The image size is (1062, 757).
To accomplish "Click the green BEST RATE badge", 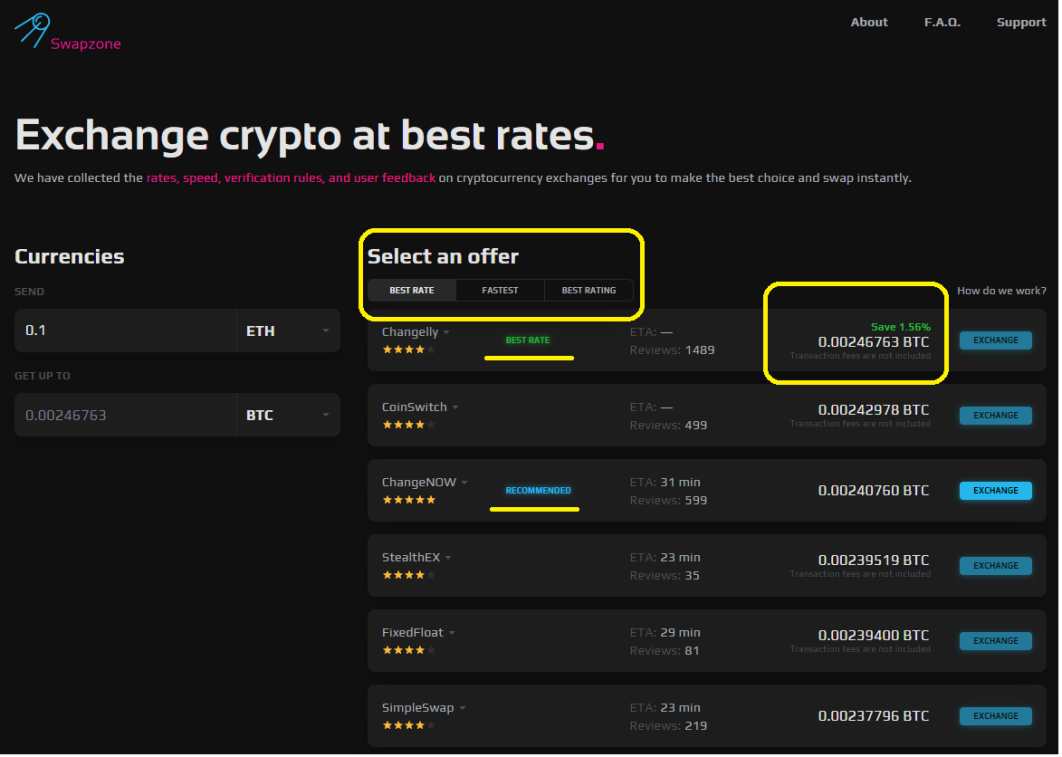I will 527,341.
